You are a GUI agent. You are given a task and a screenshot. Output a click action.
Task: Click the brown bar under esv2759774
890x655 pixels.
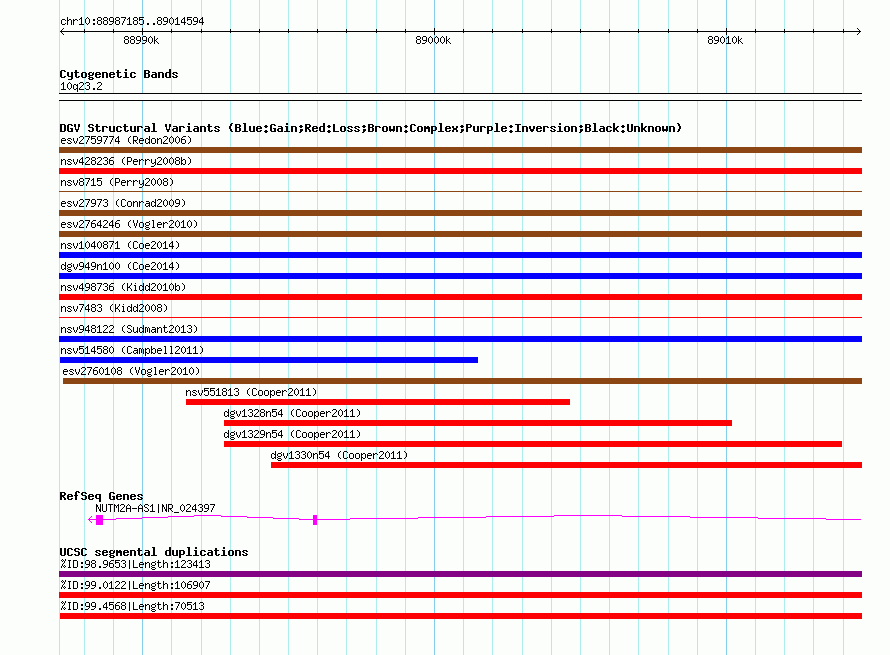pos(460,150)
